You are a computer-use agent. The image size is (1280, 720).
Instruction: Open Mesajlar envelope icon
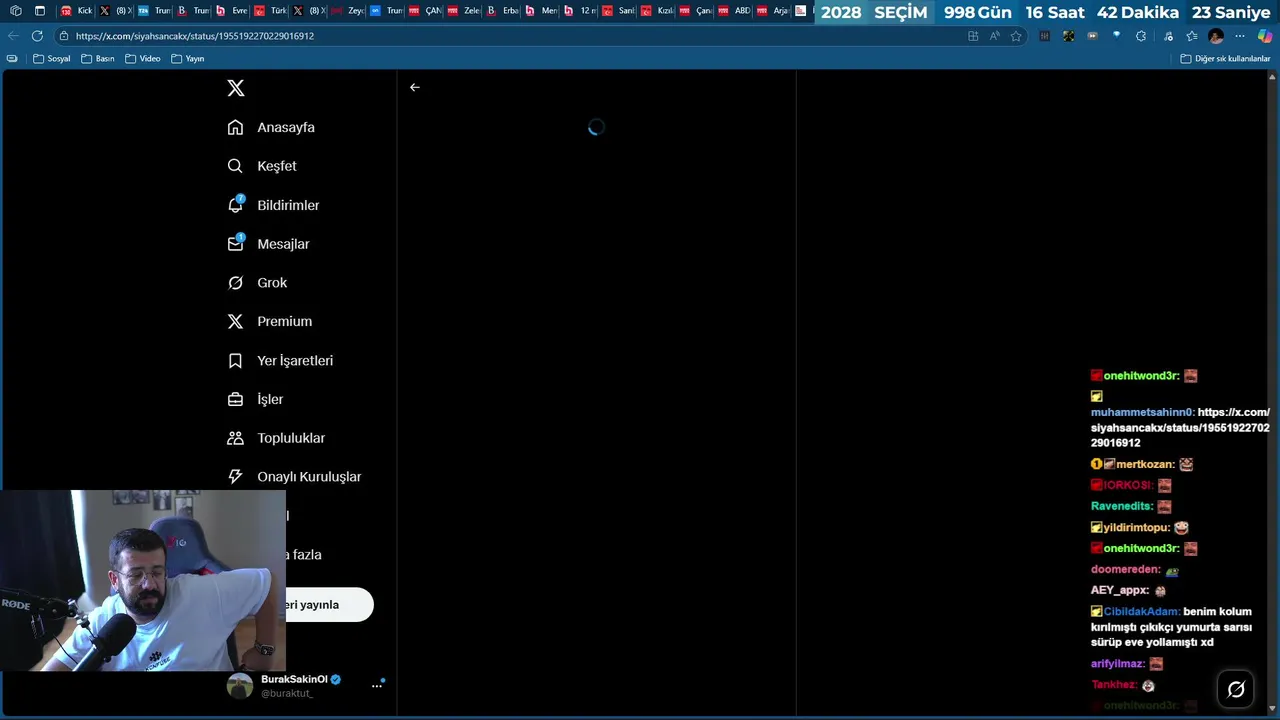tap(236, 243)
